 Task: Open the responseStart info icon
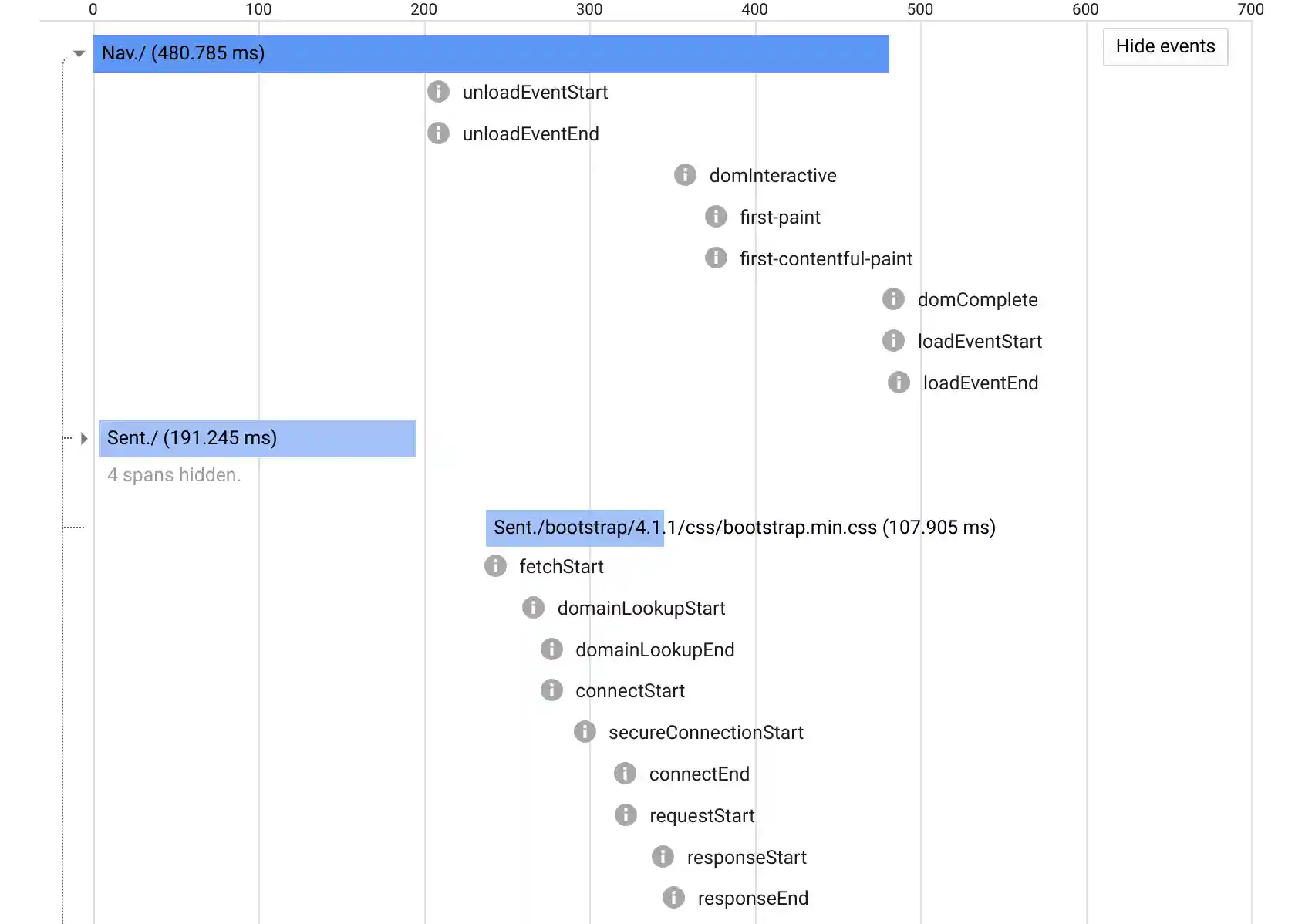click(x=663, y=856)
